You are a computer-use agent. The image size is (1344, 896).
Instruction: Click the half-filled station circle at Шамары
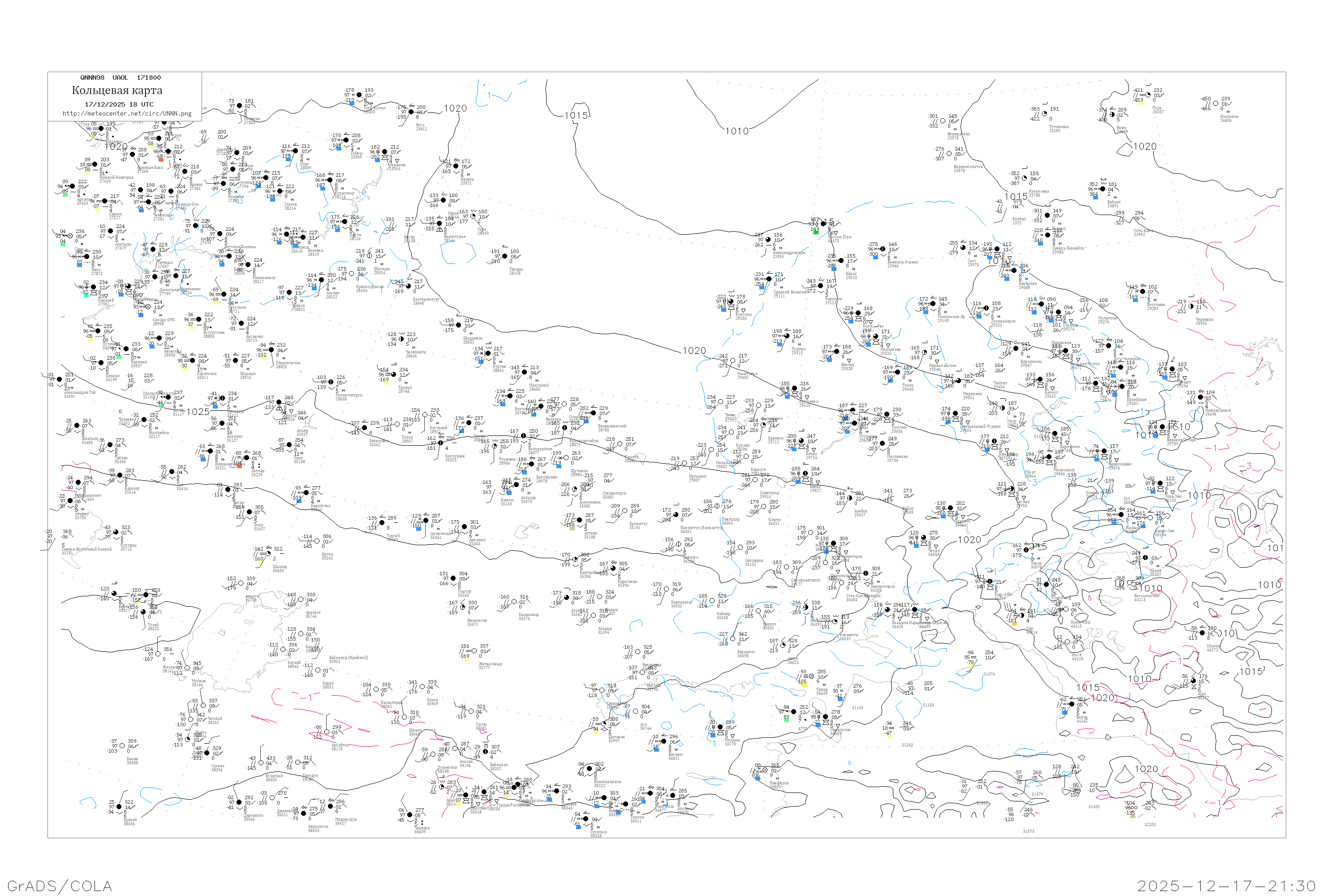pyautogui.click(x=370, y=256)
